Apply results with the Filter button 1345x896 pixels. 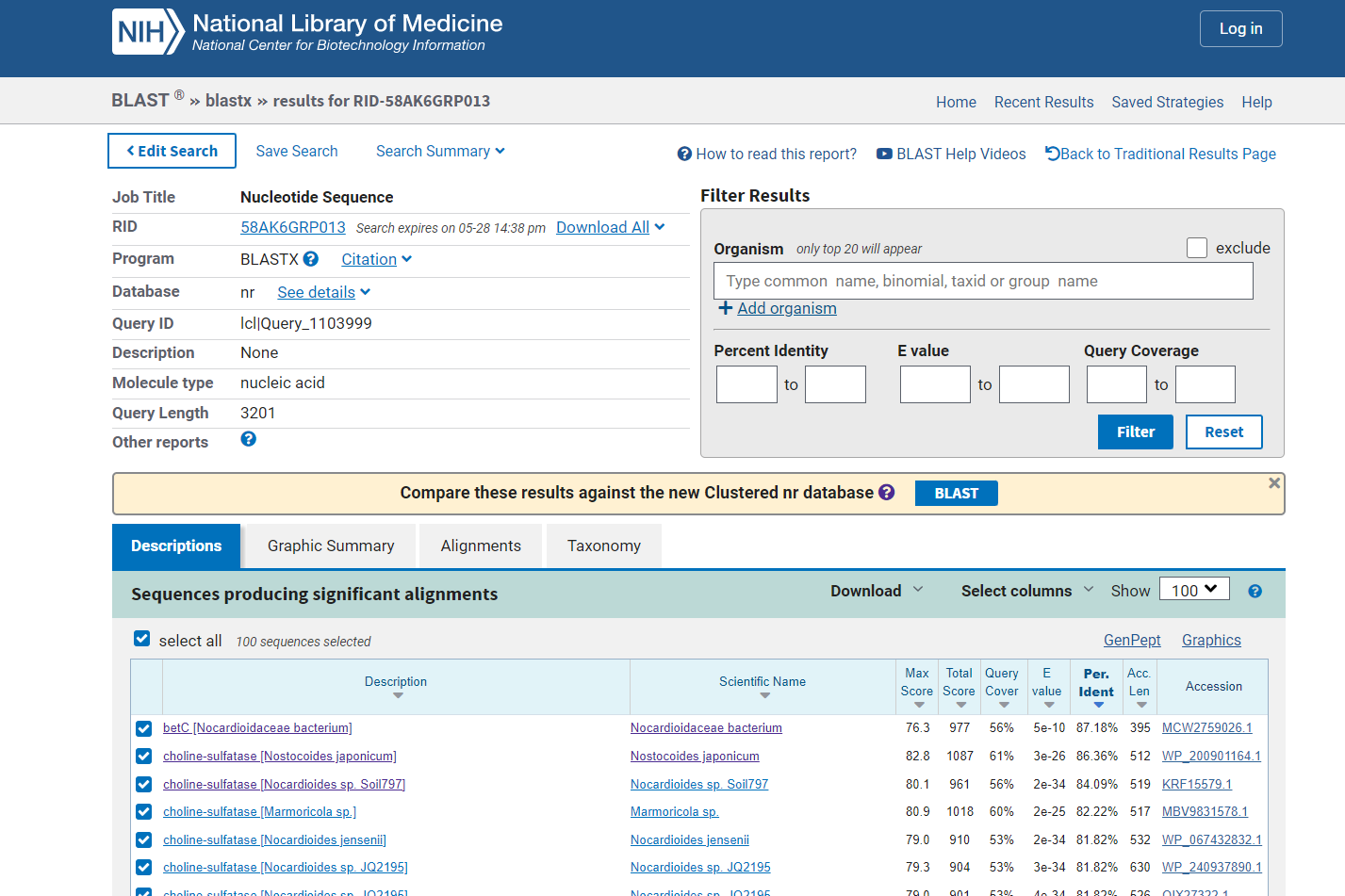pyautogui.click(x=1136, y=432)
